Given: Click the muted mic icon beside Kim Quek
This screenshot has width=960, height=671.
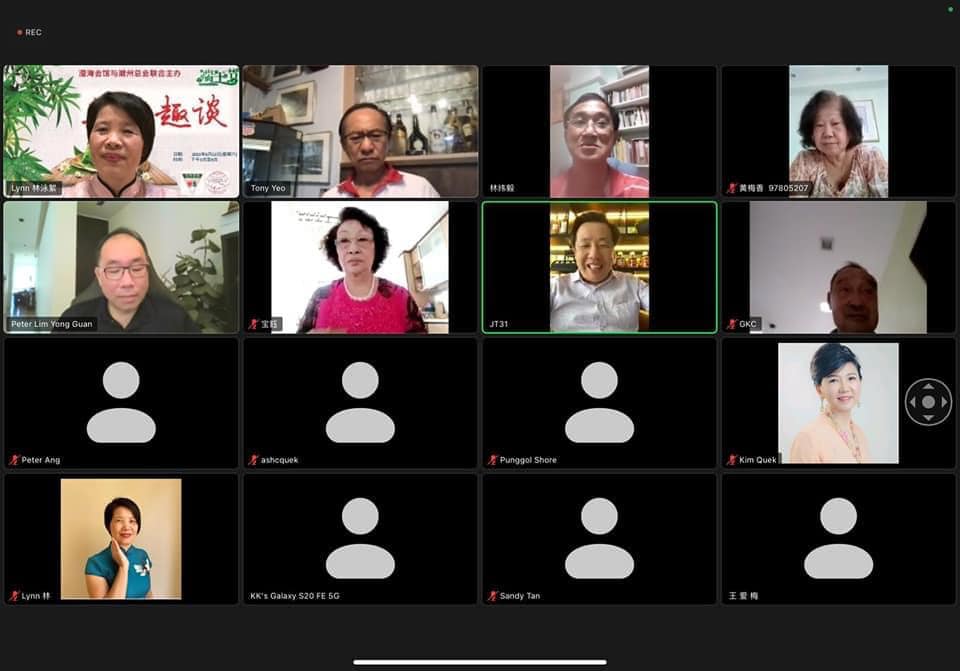Looking at the screenshot, I should coord(732,460).
